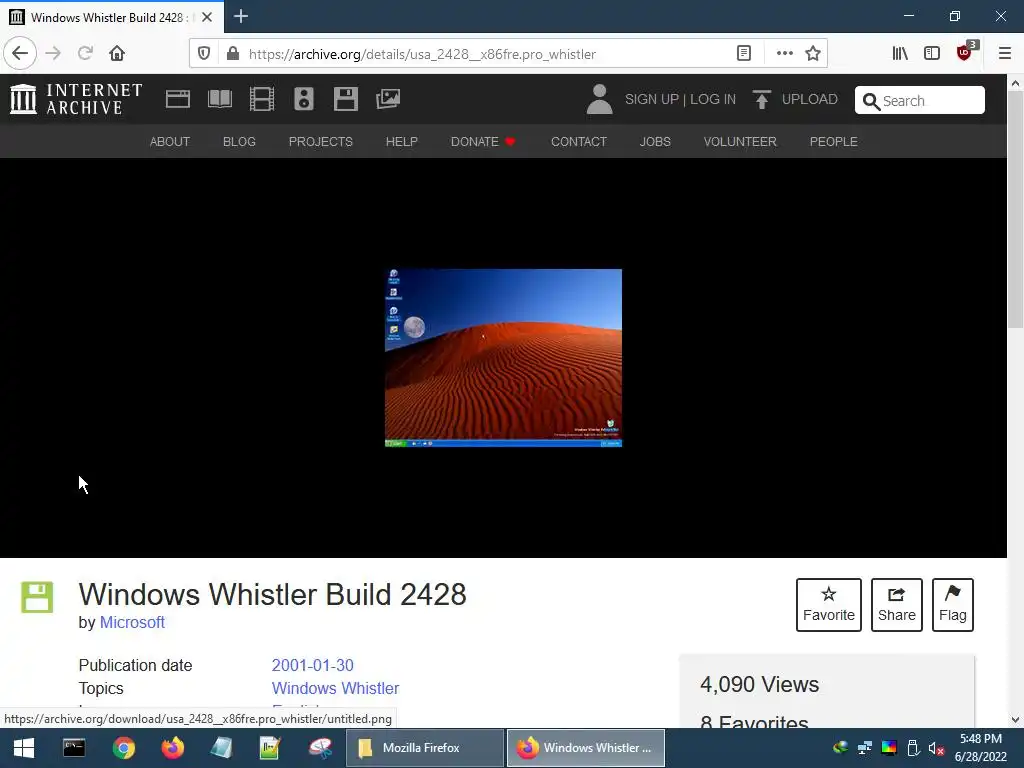1024x768 pixels.
Task: Click the Publication date label
Action: [135, 665]
